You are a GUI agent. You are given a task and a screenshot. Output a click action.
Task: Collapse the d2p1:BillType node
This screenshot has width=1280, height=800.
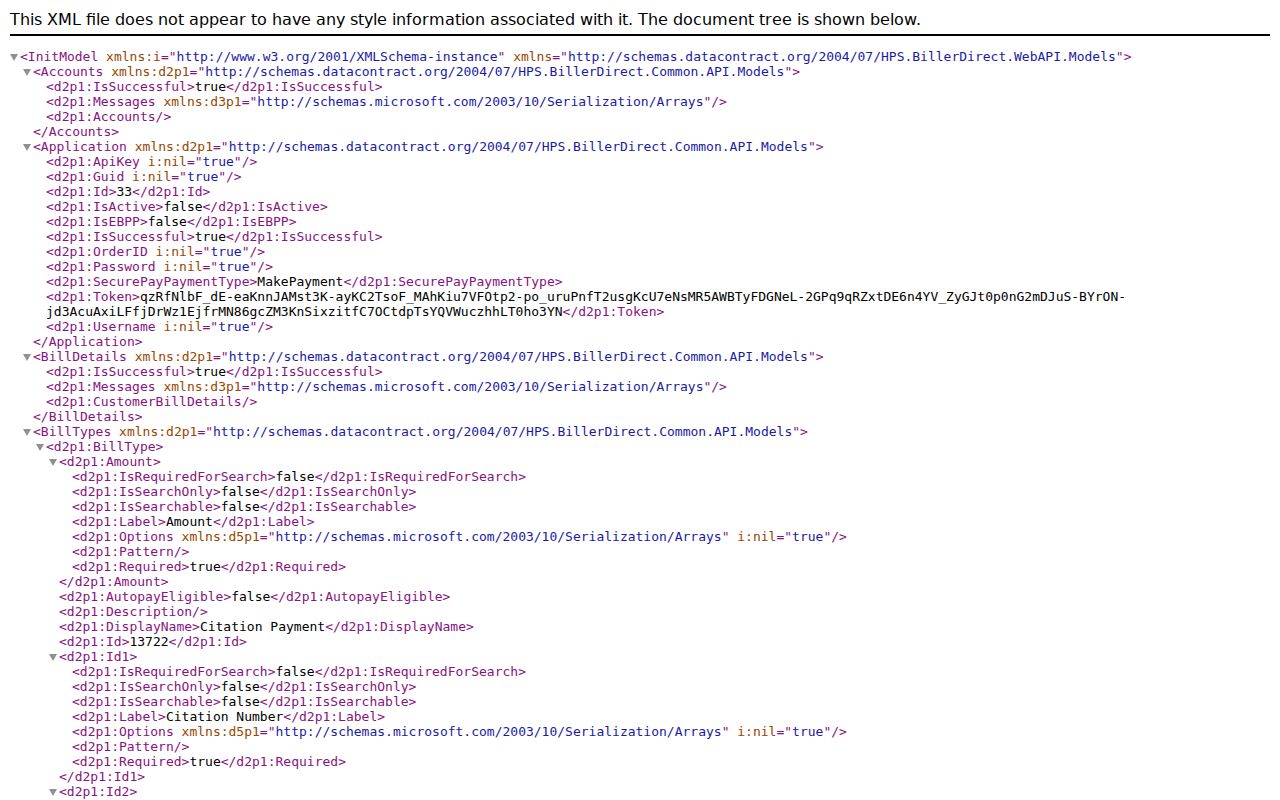pos(40,447)
